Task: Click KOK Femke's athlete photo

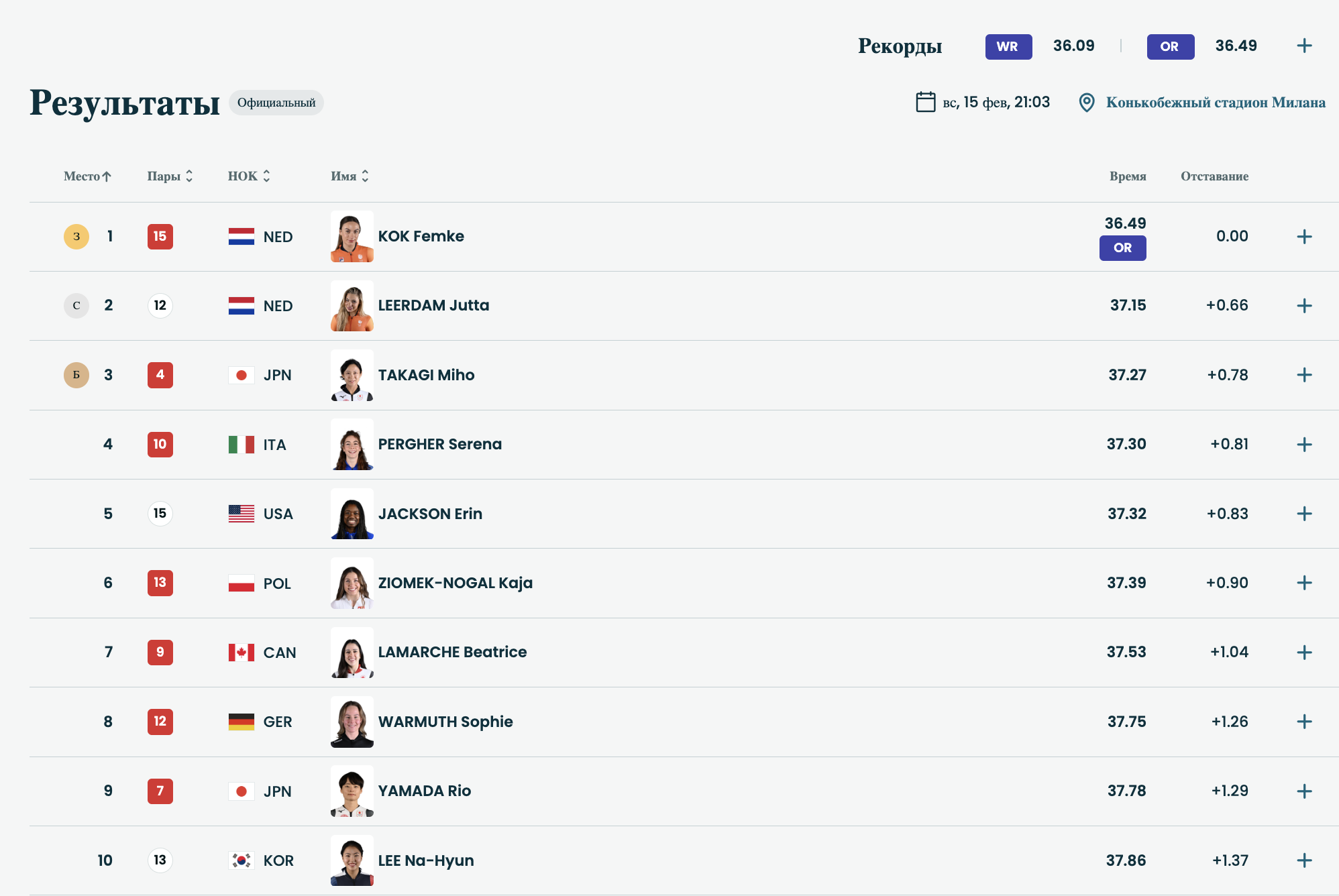Action: [x=352, y=237]
